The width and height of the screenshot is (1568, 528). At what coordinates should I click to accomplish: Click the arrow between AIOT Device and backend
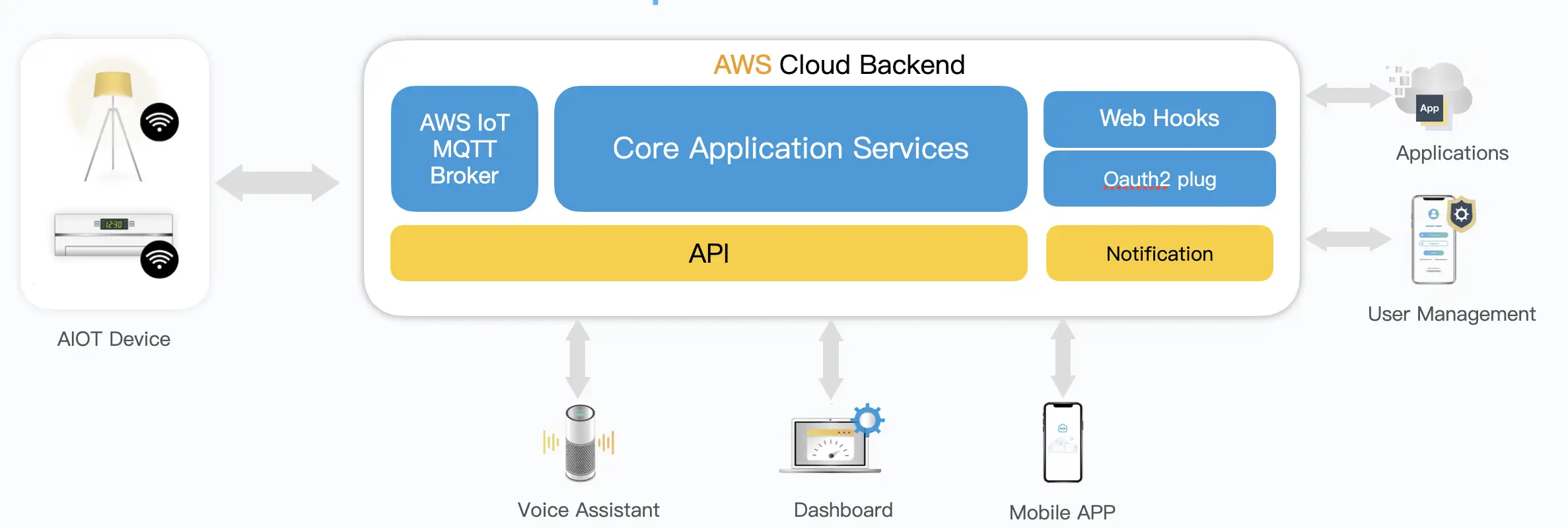pos(277,183)
